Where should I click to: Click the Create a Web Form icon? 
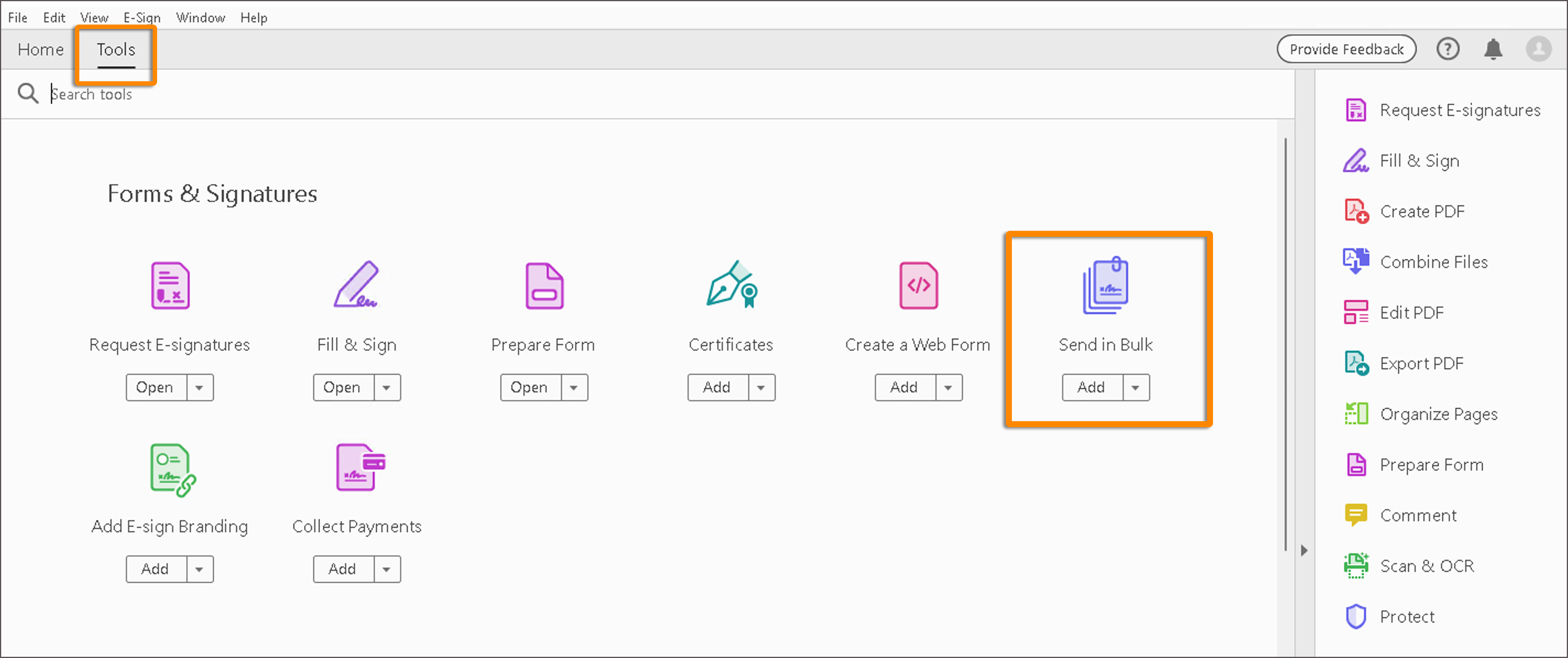pos(918,285)
